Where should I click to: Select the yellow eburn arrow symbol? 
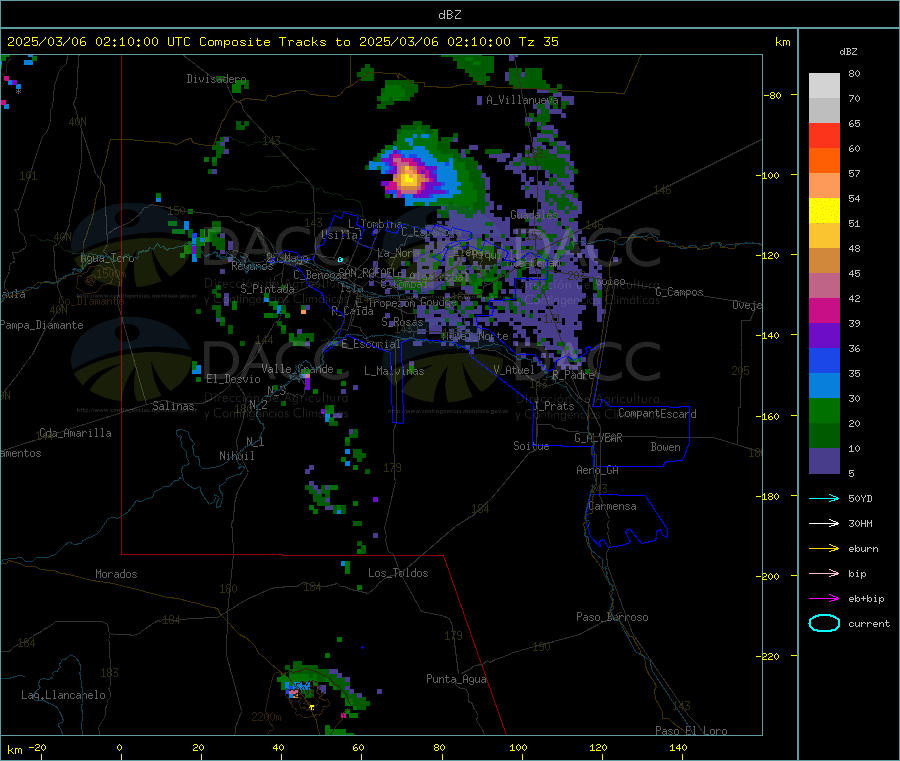click(x=824, y=549)
